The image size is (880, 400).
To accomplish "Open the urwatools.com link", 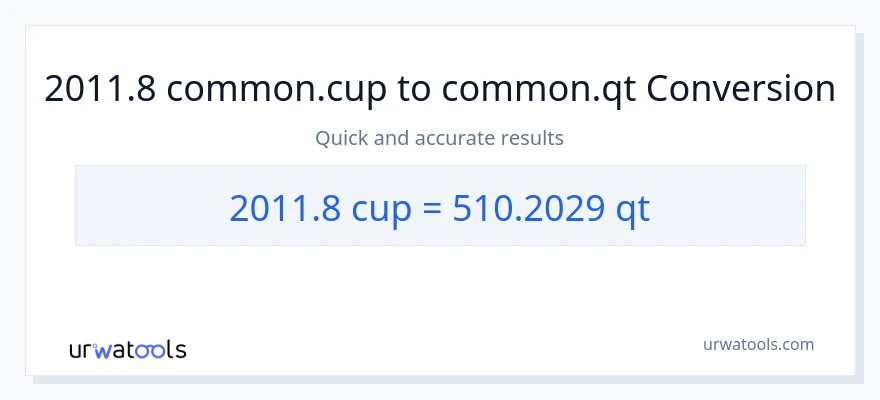I will tap(758, 344).
